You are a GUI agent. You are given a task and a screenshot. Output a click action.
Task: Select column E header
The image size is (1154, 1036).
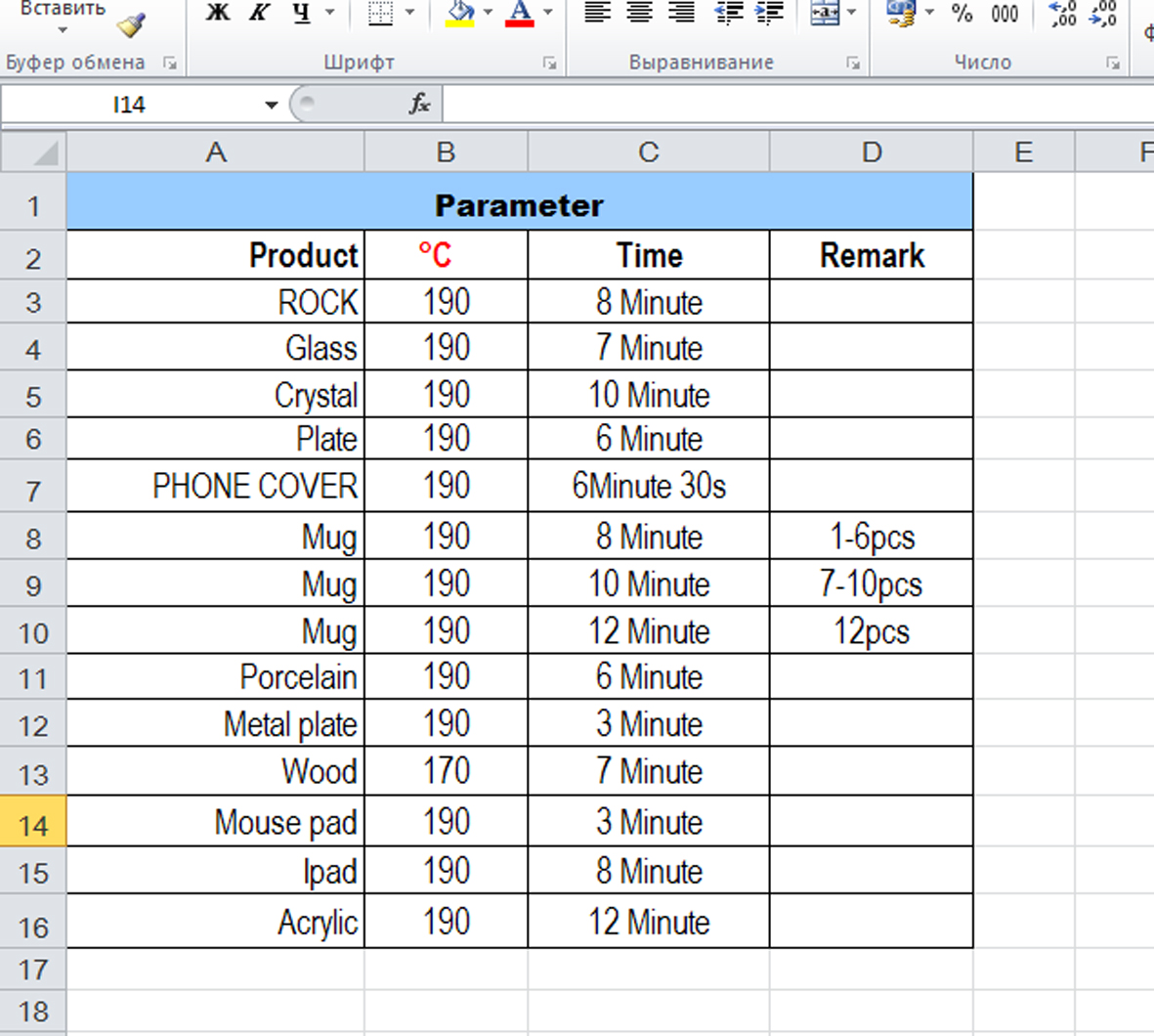click(x=1024, y=152)
